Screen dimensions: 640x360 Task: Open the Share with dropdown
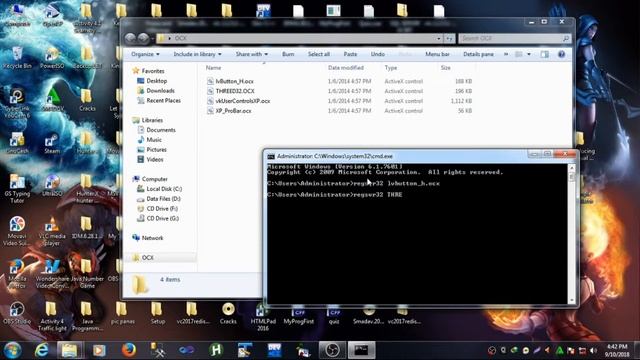(x=252, y=54)
